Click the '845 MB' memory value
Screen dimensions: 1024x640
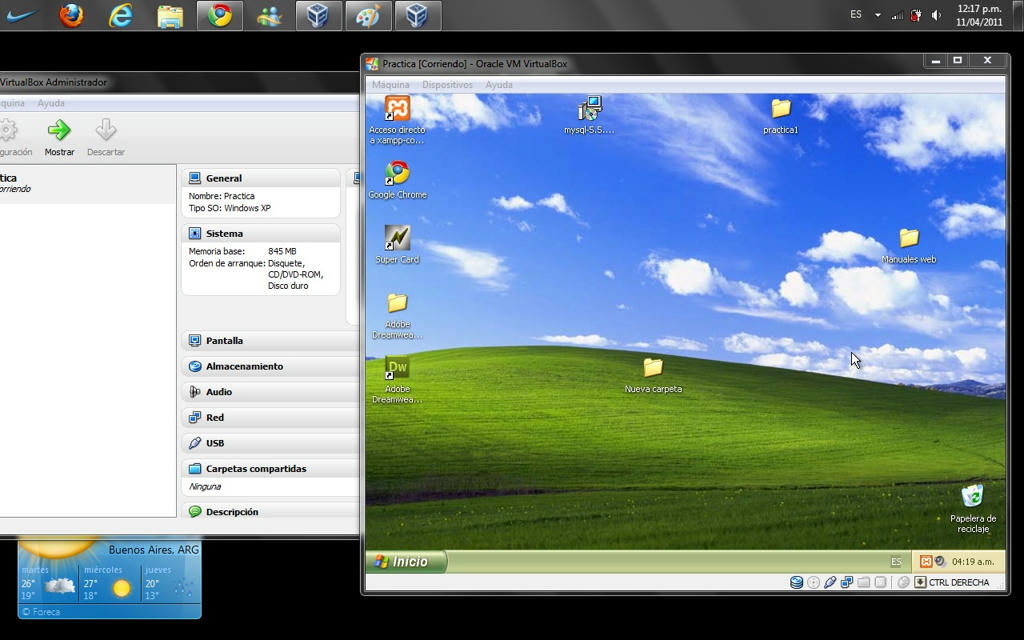pos(282,251)
